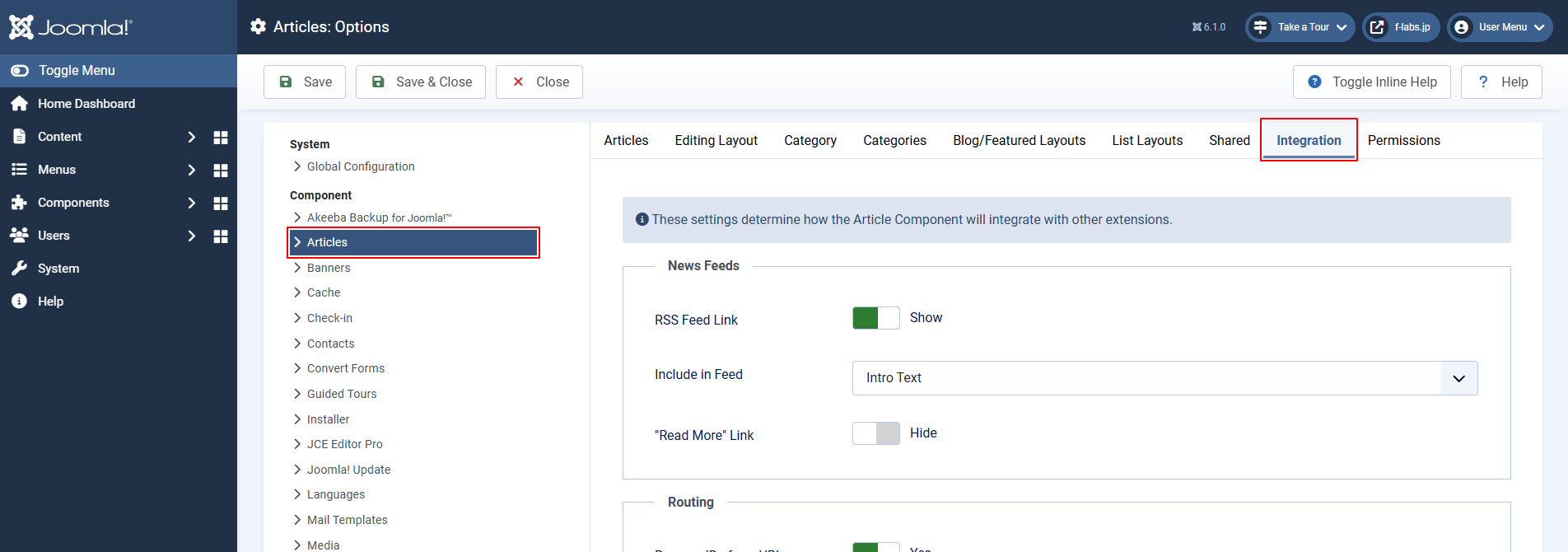
Task: Open the Take a Tour dropdown
Action: [1300, 27]
